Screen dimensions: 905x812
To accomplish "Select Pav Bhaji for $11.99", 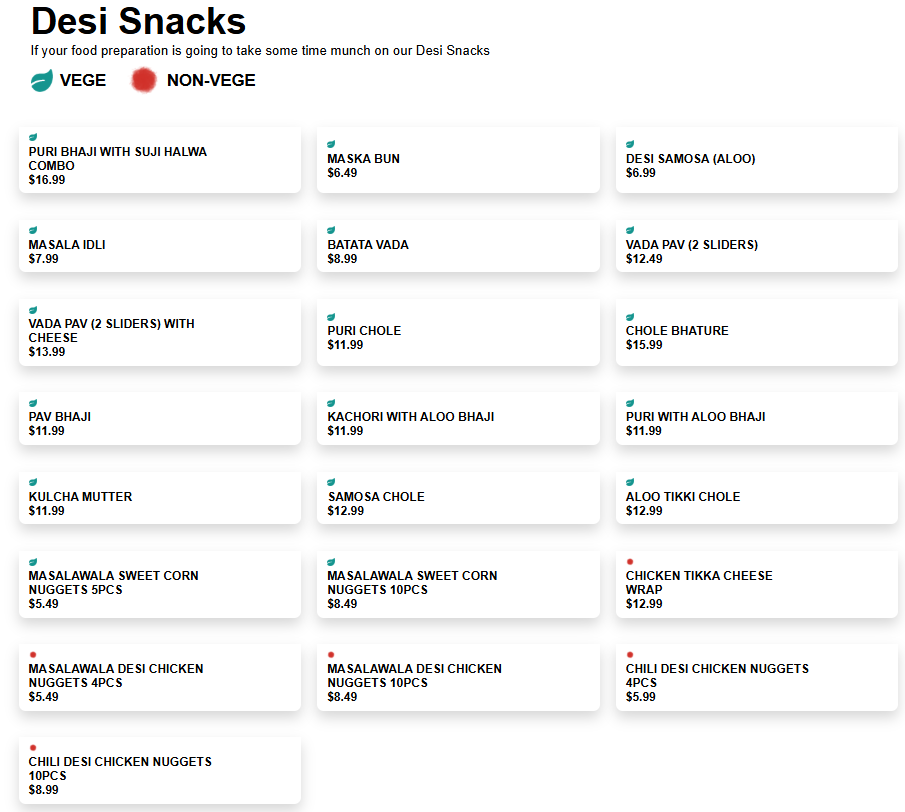I will (160, 418).
